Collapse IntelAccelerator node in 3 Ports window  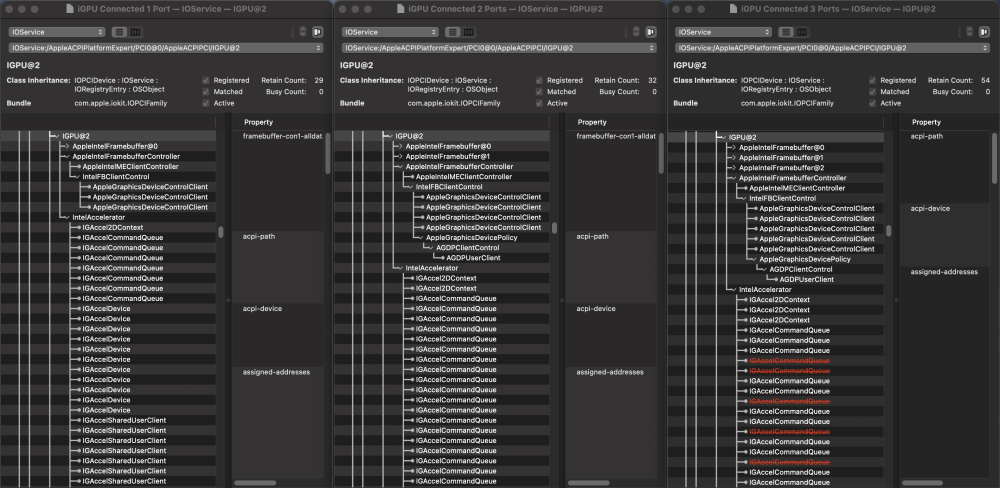point(733,290)
